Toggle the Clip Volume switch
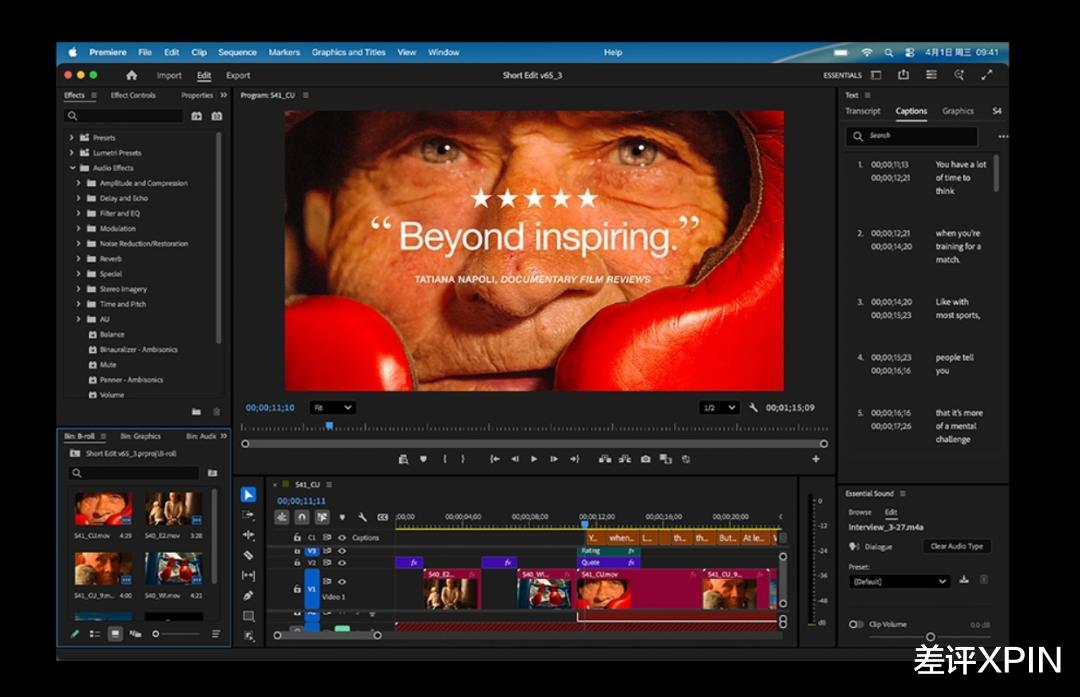The height and width of the screenshot is (697, 1080). pos(856,624)
